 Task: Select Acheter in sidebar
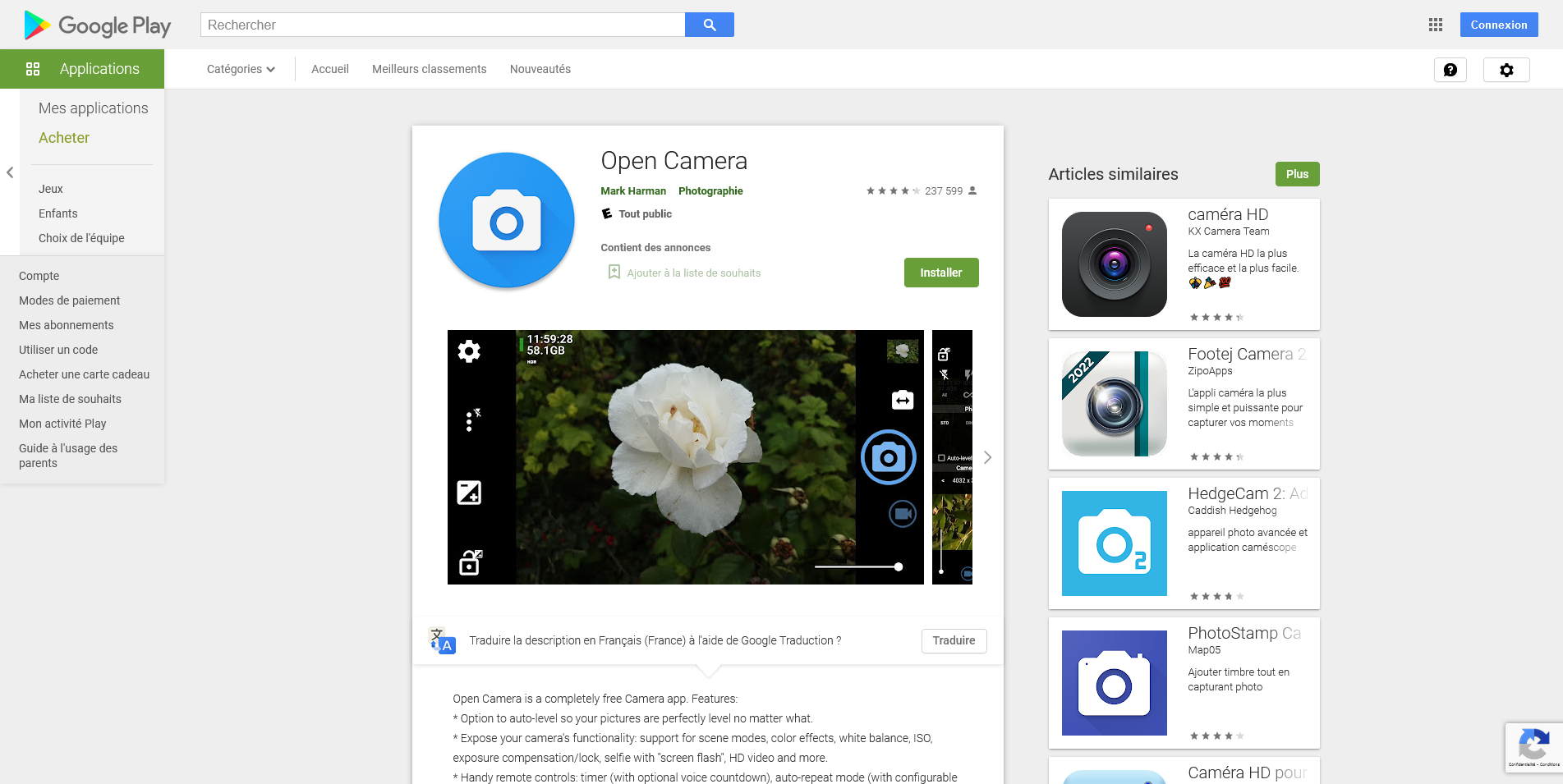click(x=64, y=138)
